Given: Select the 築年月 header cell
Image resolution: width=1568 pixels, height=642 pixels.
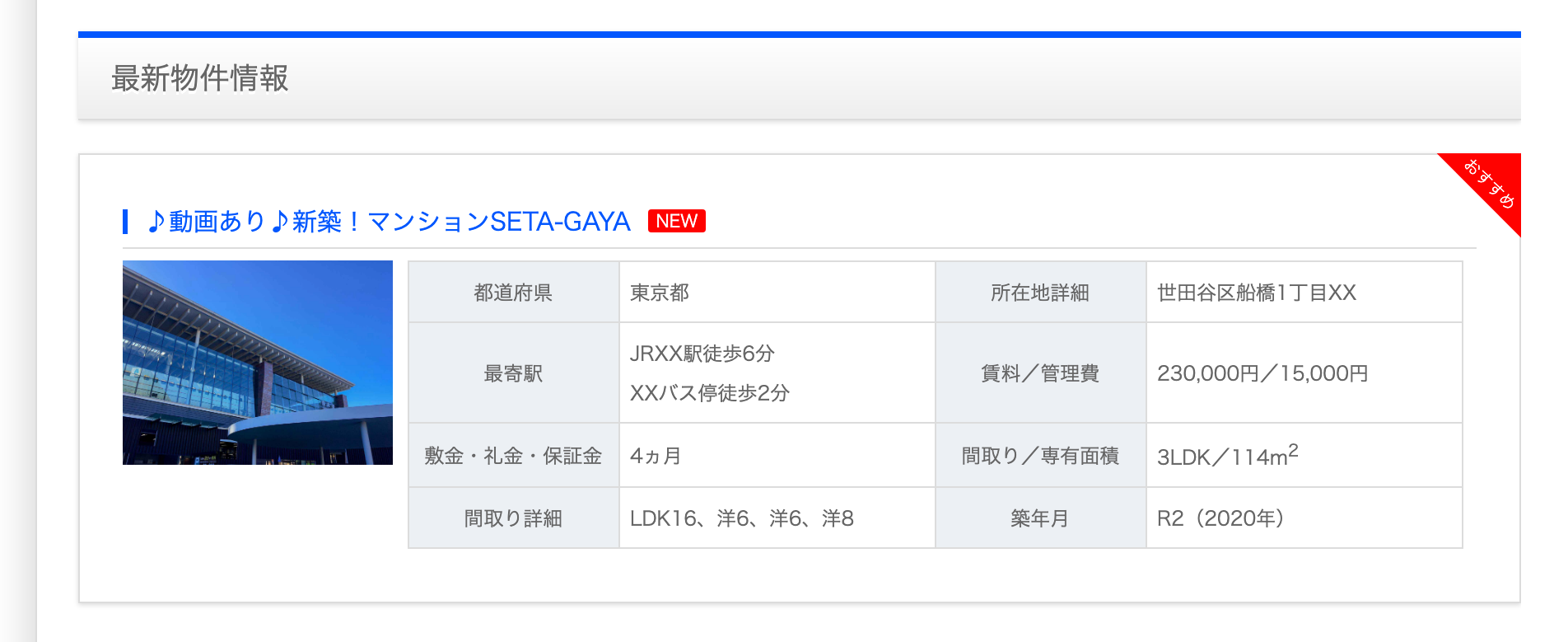Looking at the screenshot, I should [x=1041, y=518].
